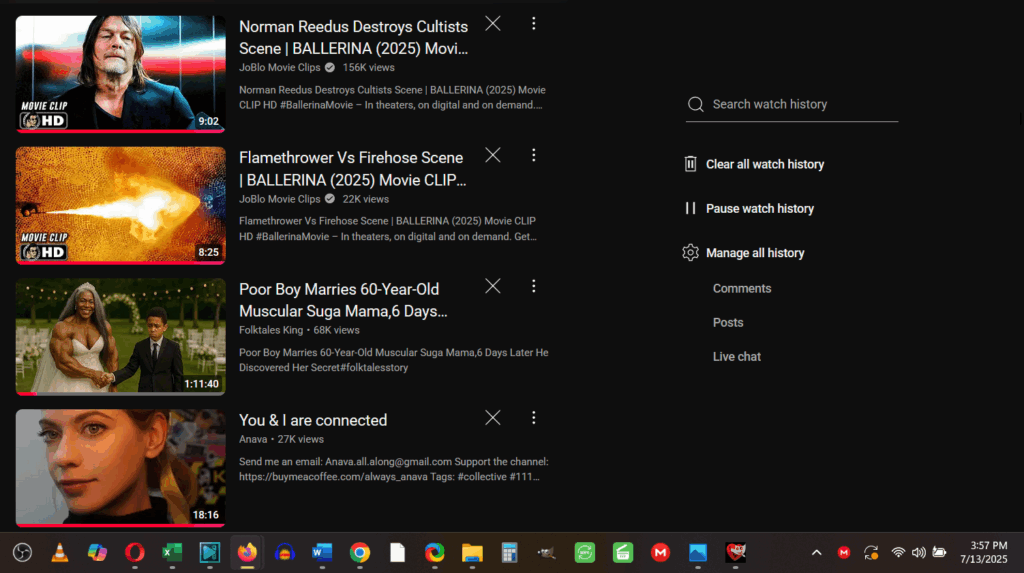This screenshot has width=1024, height=573.
Task: Open clock and date 3:57 PM
Action: [x=984, y=553]
